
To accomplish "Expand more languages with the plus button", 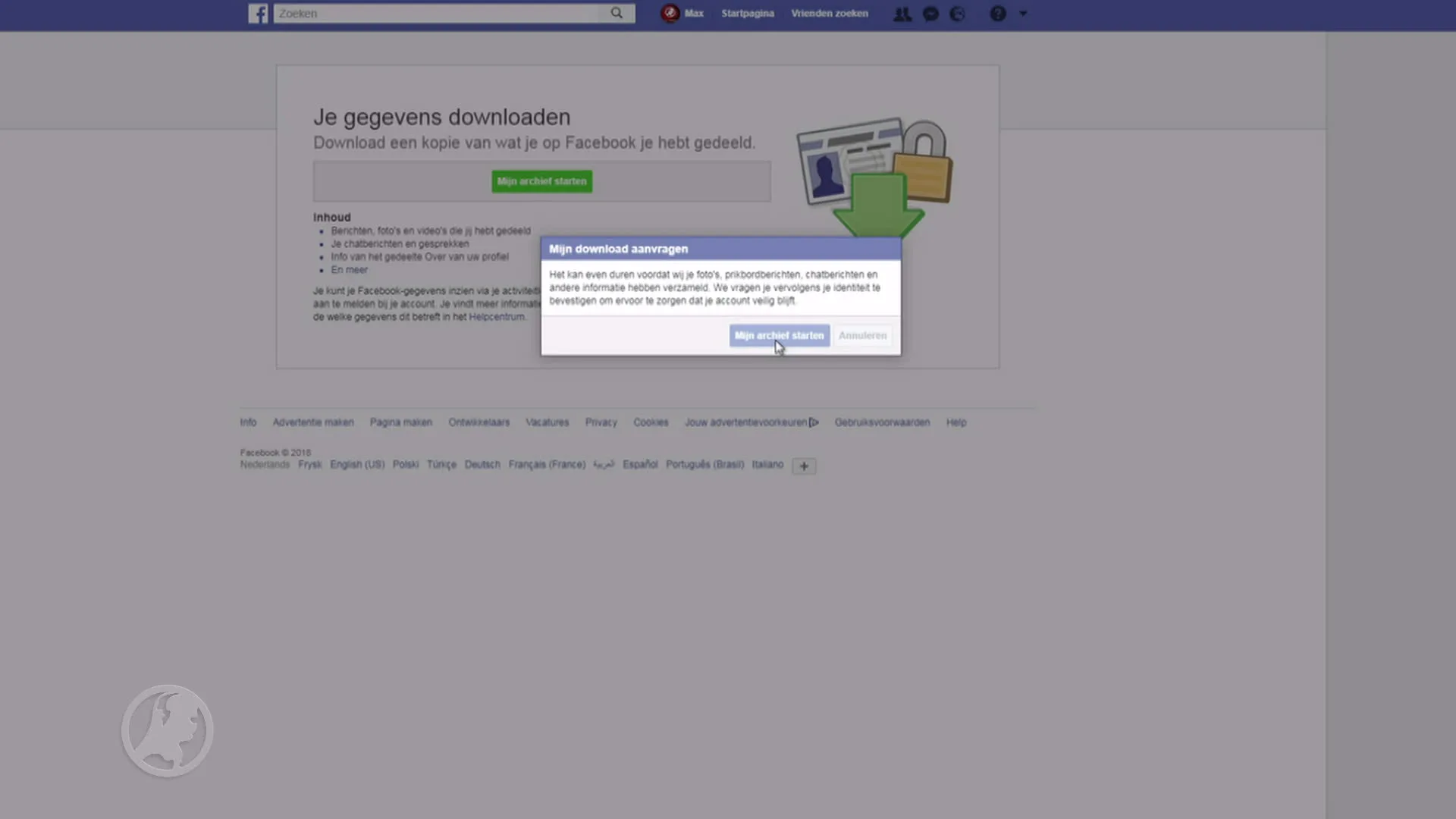I will 803,466.
